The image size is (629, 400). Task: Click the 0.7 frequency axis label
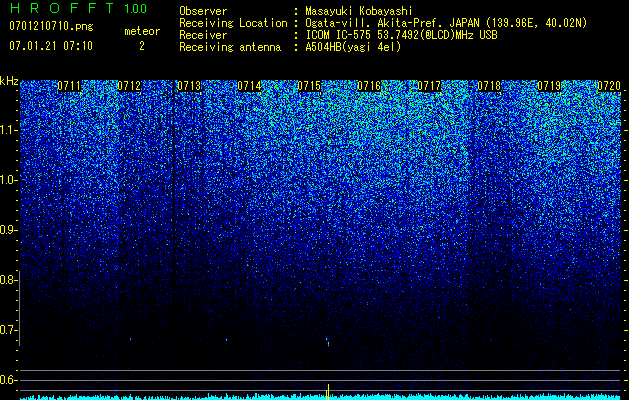(x=8, y=330)
